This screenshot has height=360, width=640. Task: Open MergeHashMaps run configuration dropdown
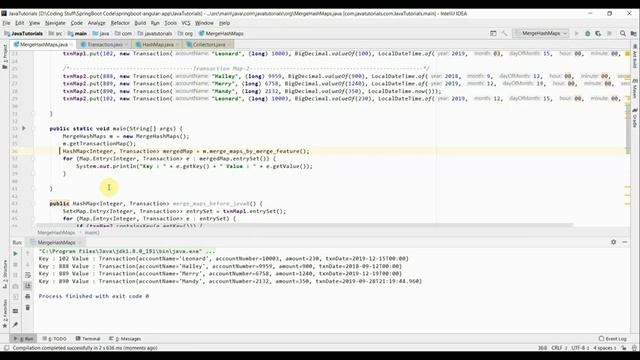point(540,33)
